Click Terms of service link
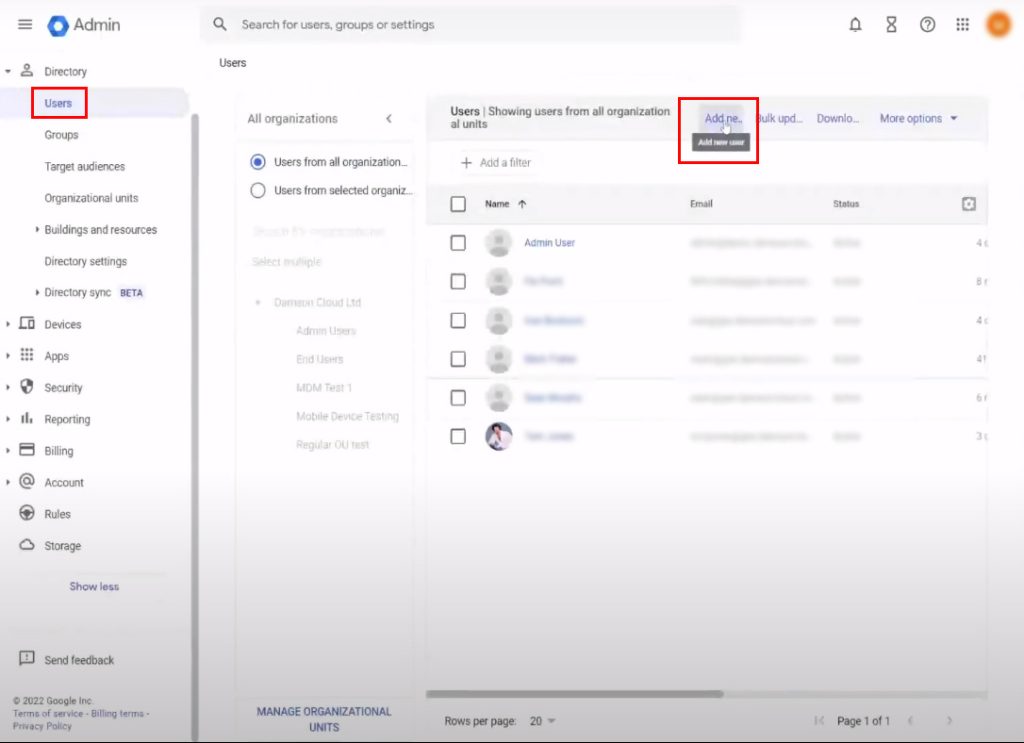 pyautogui.click(x=48, y=713)
